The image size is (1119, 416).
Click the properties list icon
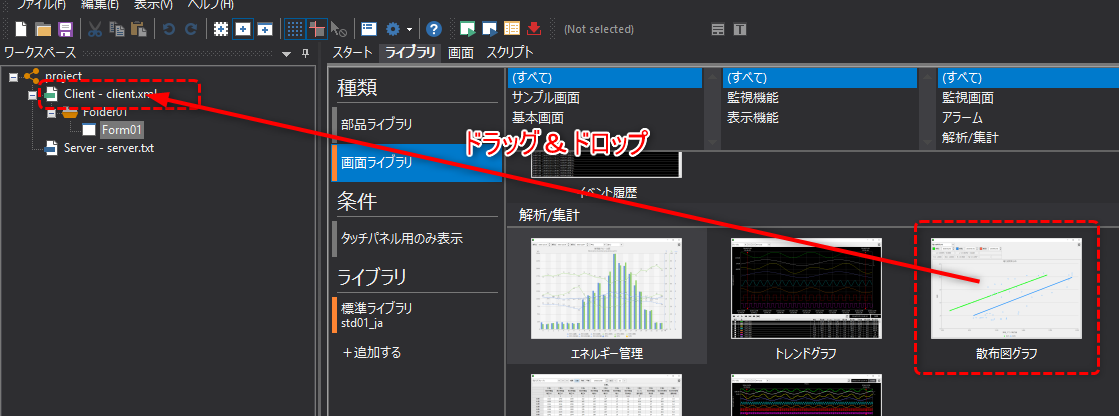[x=369, y=29]
